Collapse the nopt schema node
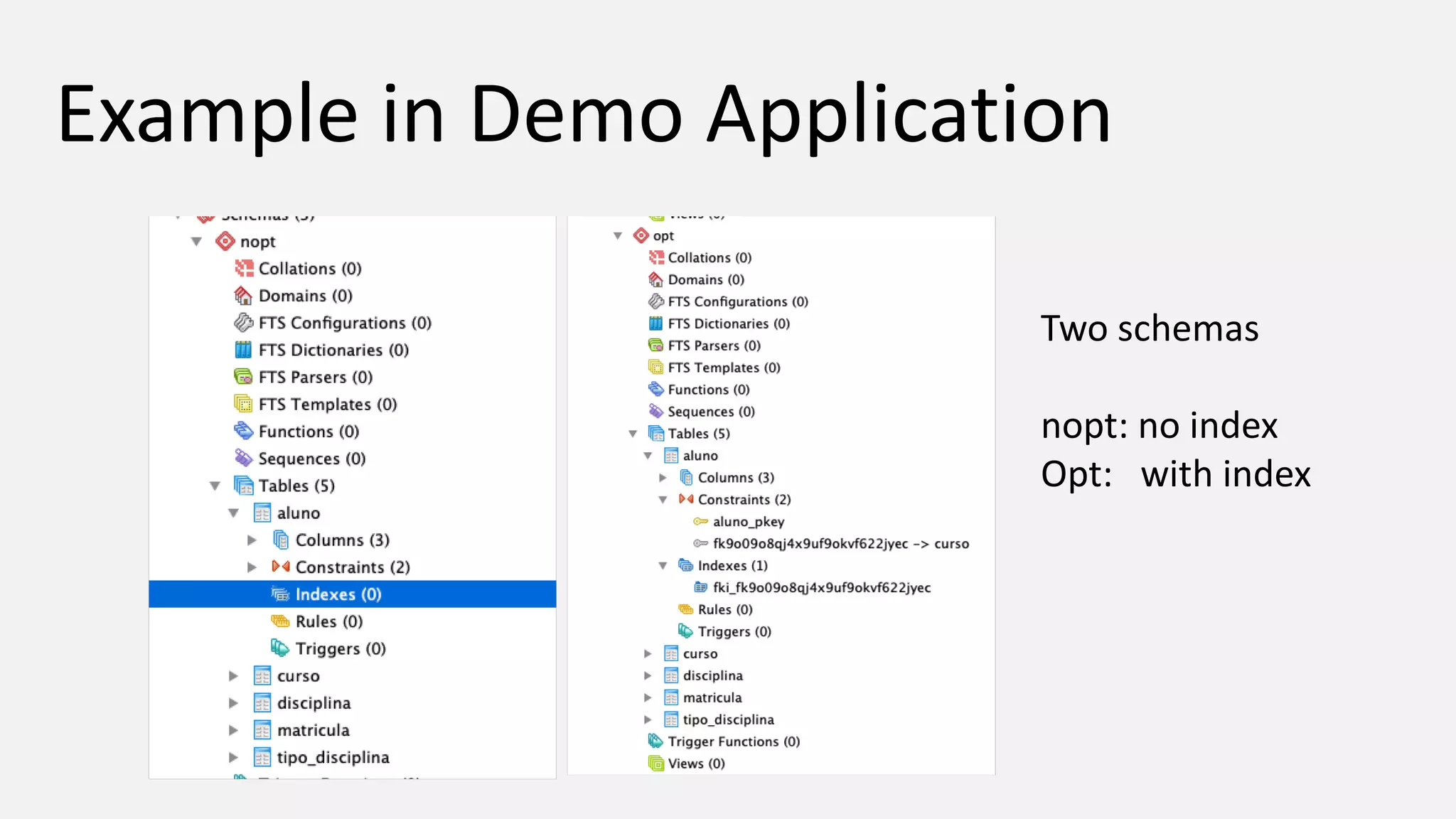This screenshot has width=1456, height=819. pos(197,242)
